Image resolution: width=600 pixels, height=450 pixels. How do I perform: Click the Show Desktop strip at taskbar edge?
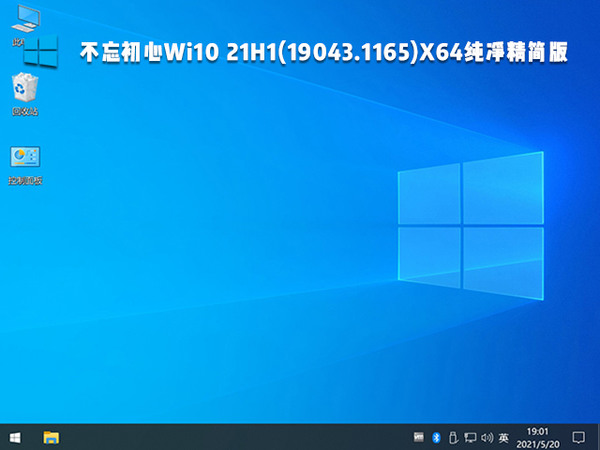click(x=598, y=437)
